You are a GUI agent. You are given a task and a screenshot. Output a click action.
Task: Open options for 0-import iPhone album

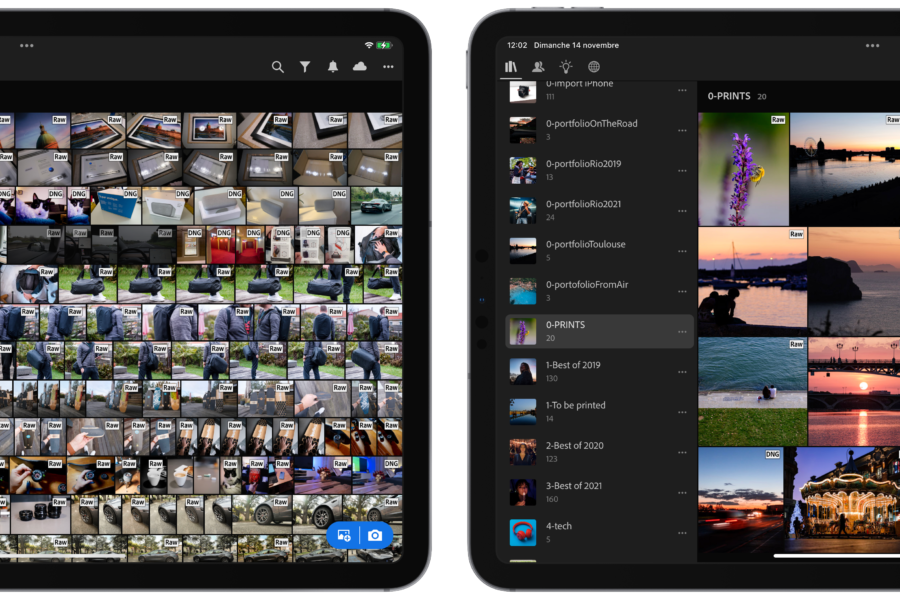pyautogui.click(x=682, y=90)
